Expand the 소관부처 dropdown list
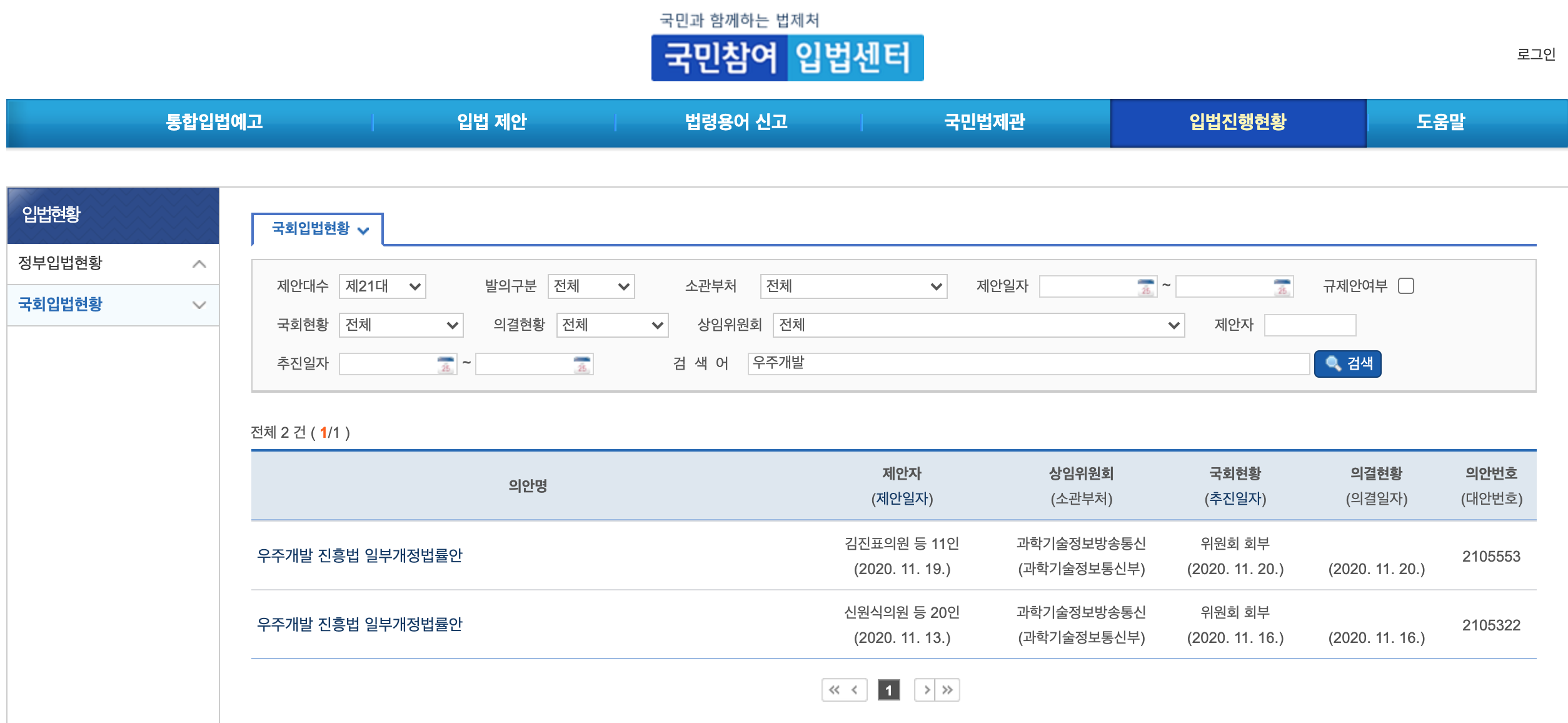The width and height of the screenshot is (1568, 723). (853, 286)
